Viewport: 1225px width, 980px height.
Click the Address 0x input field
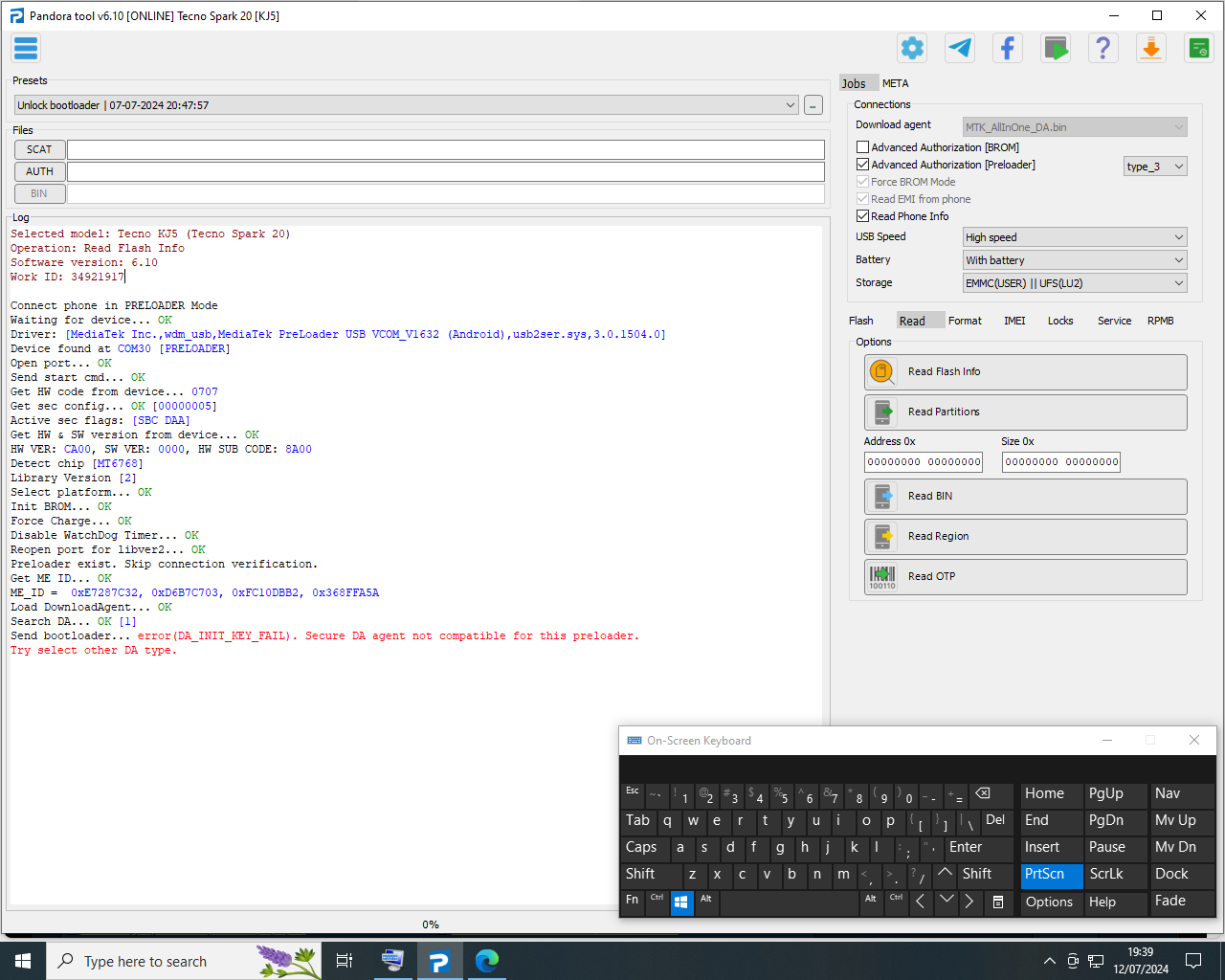point(924,462)
